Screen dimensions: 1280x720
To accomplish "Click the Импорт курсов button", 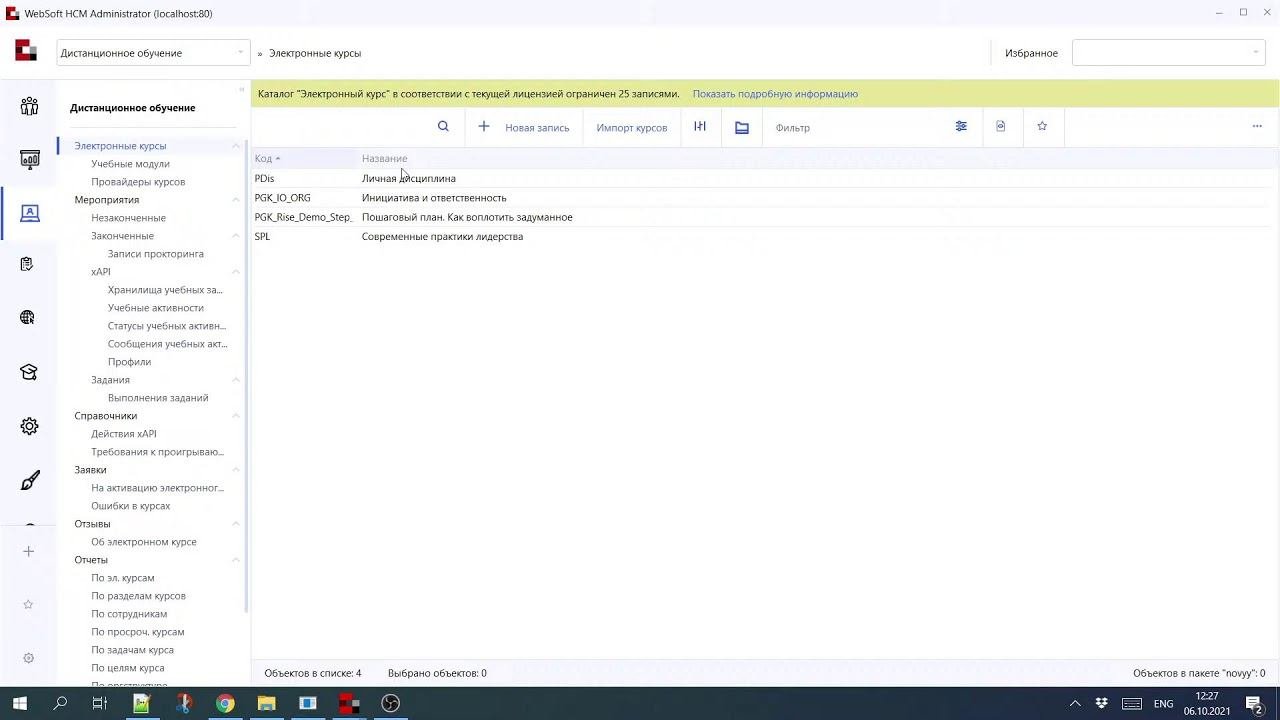I will (x=631, y=127).
